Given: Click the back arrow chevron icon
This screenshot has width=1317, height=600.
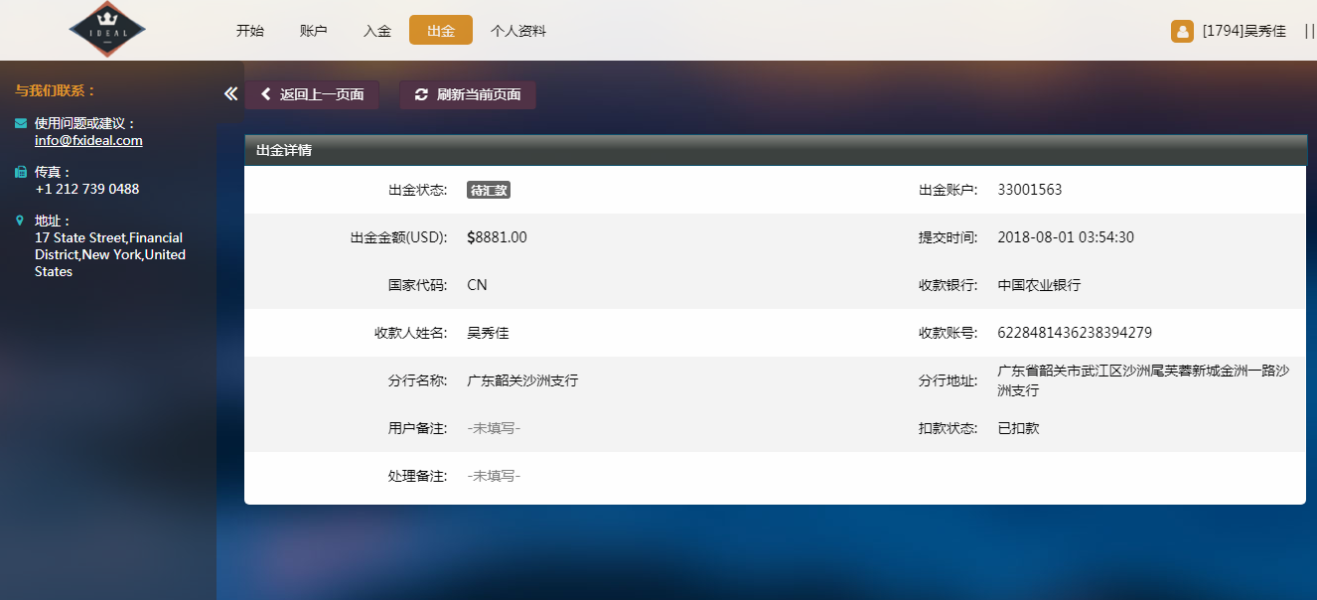Looking at the screenshot, I should click(x=266, y=95).
